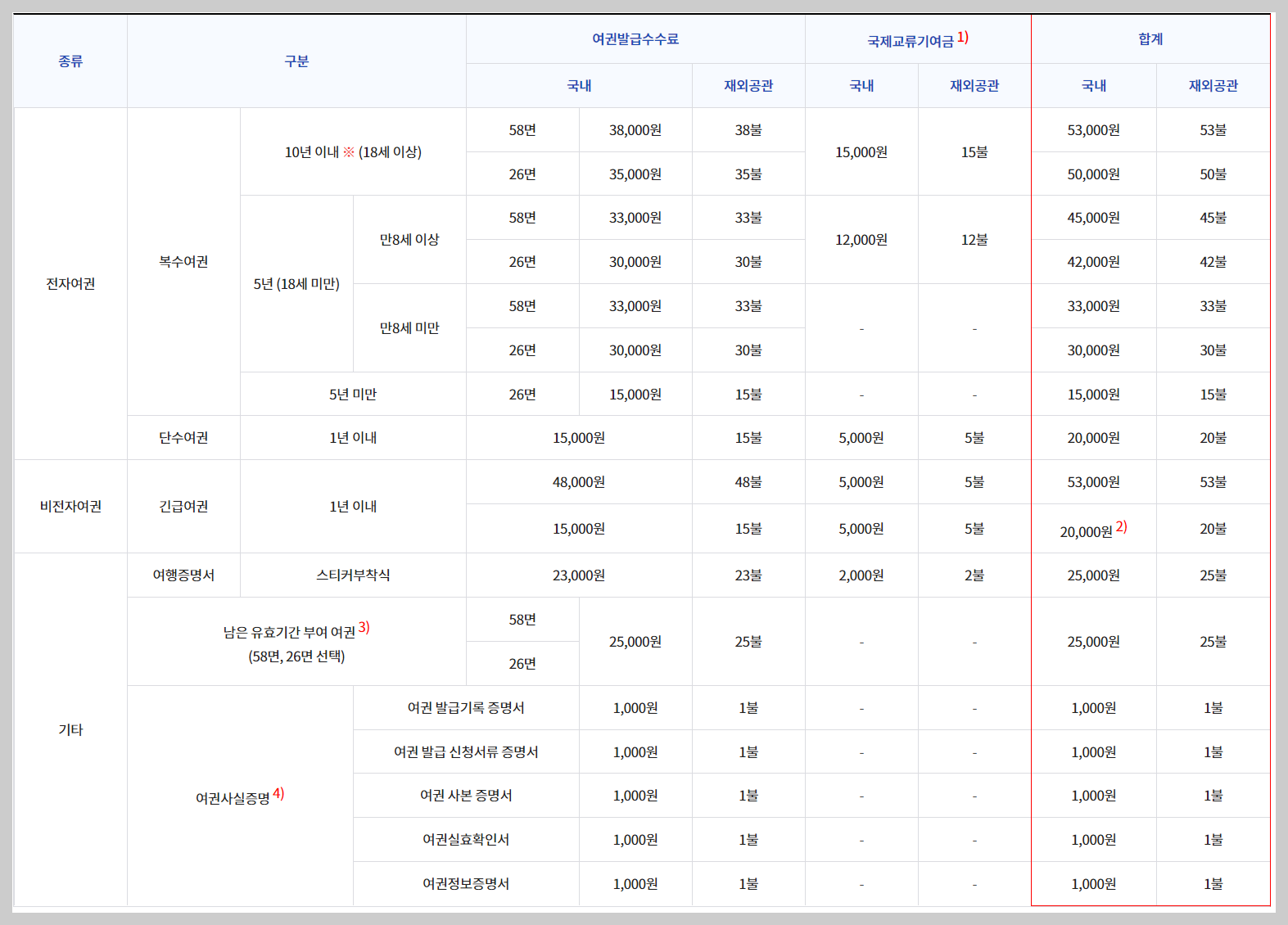Image resolution: width=1288 pixels, height=925 pixels.
Task: Select the 여권발급수수료 header cell
Action: coord(635,39)
